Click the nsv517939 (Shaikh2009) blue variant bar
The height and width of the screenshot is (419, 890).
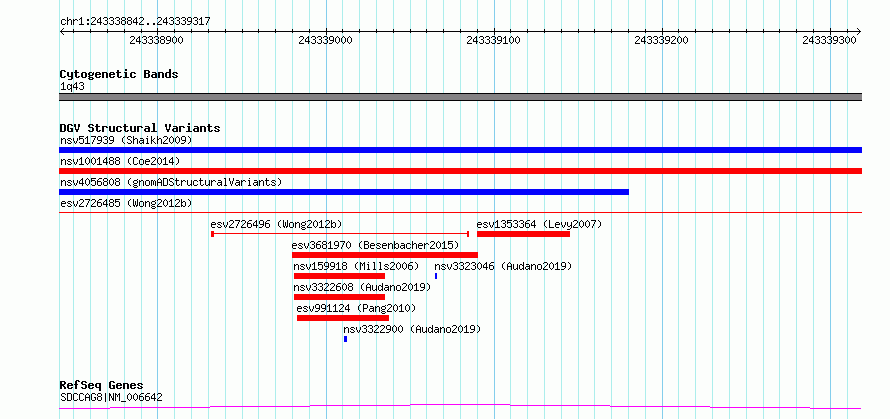tap(460, 150)
